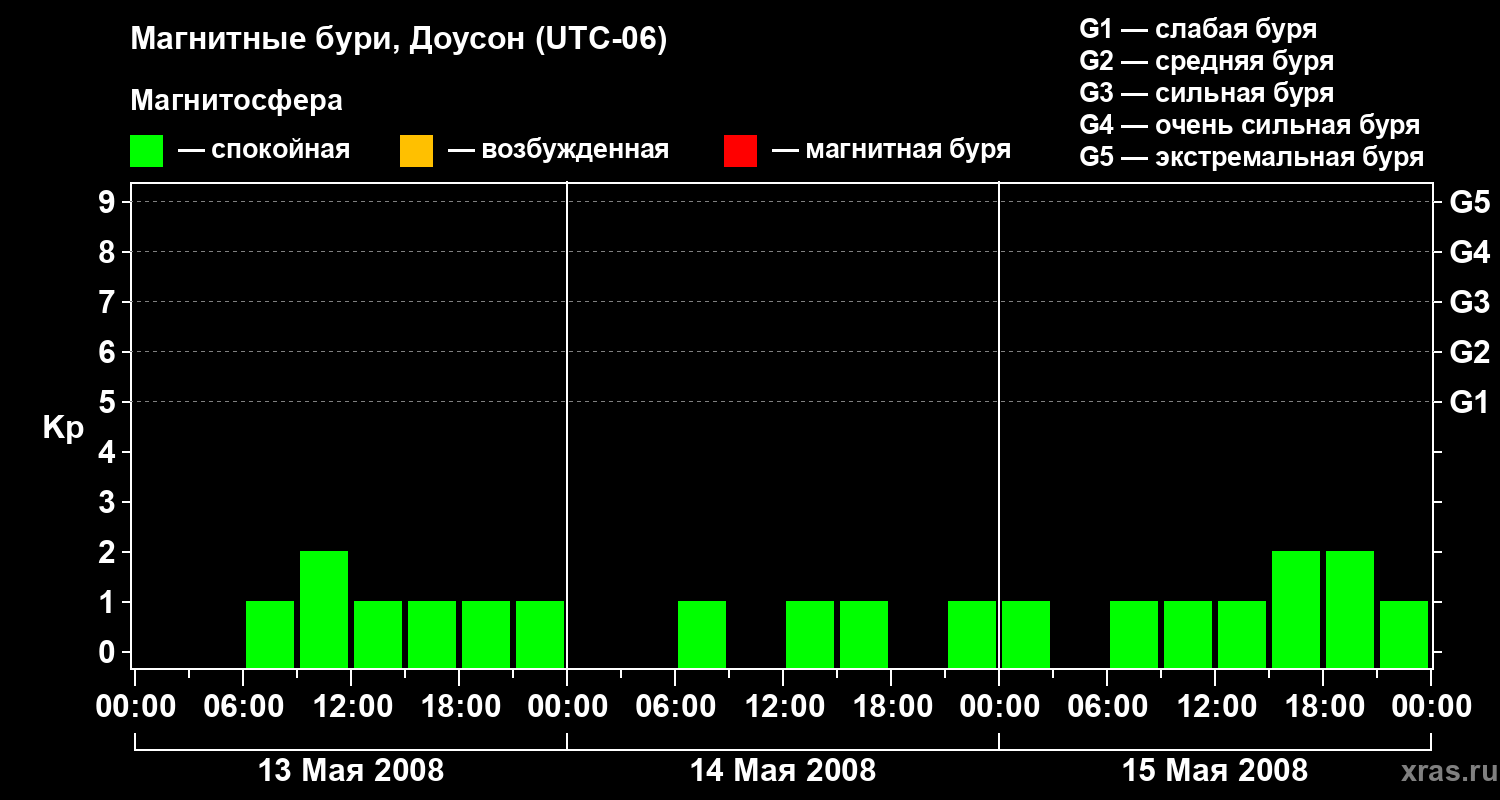Click the '15 Мая 2008' date label

[1215, 770]
